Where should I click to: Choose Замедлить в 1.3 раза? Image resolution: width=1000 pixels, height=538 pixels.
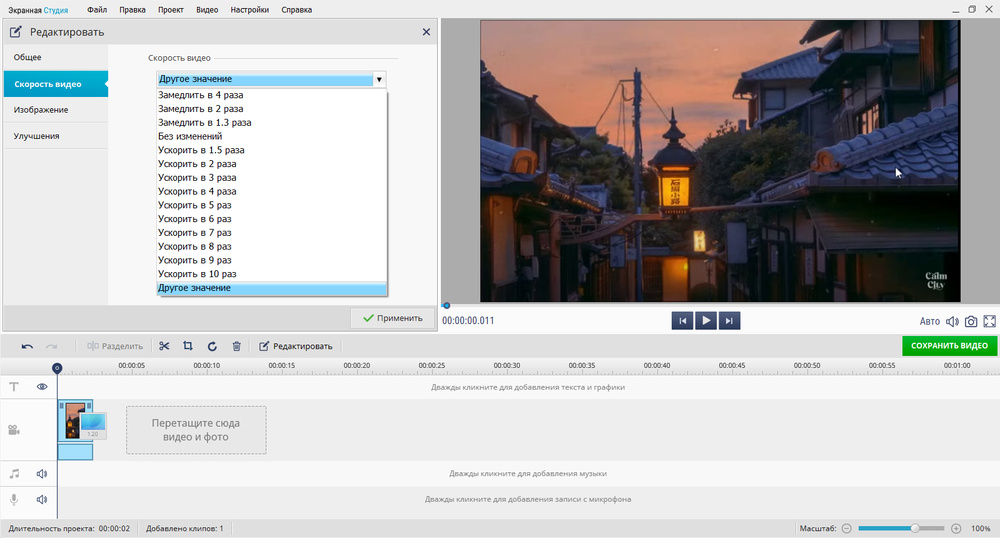(x=272, y=122)
